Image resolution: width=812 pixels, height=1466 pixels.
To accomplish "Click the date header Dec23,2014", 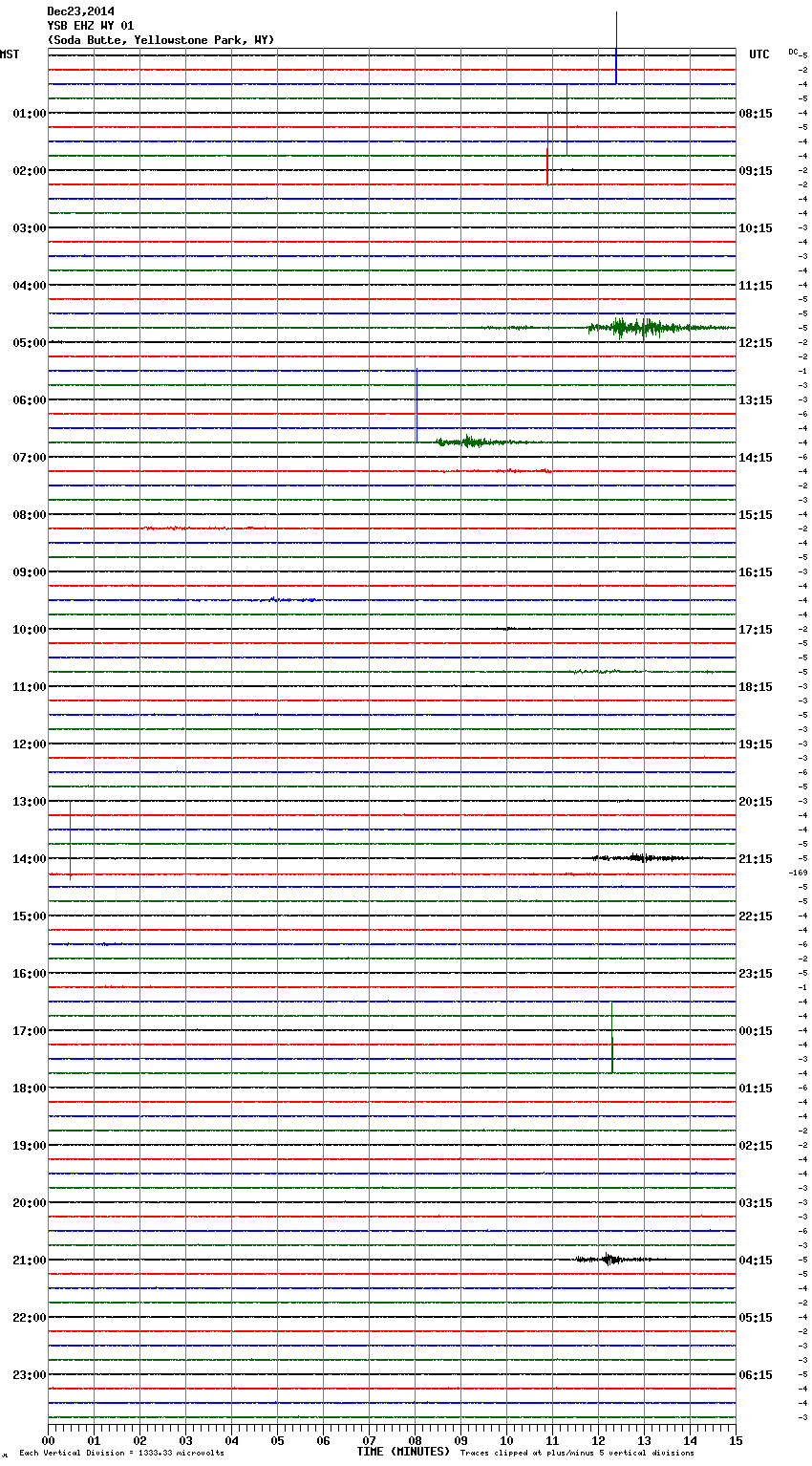I will click(x=81, y=11).
